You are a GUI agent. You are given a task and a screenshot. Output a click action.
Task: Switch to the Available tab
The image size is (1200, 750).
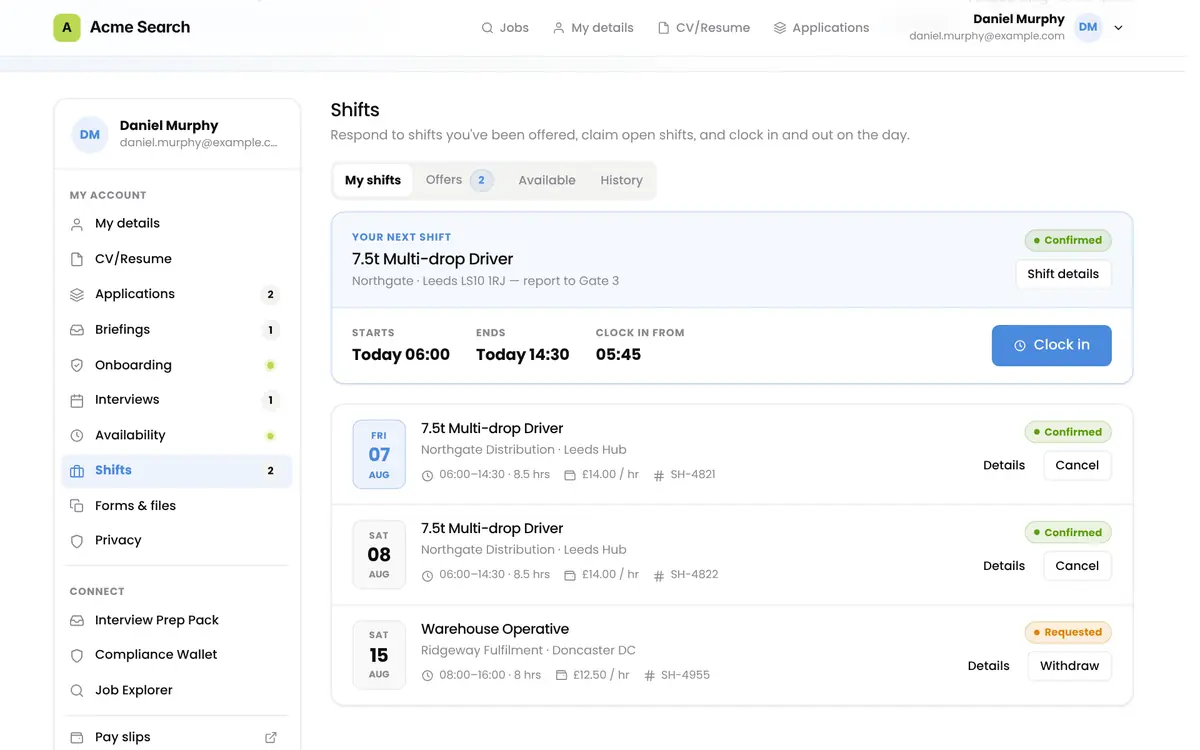click(547, 180)
